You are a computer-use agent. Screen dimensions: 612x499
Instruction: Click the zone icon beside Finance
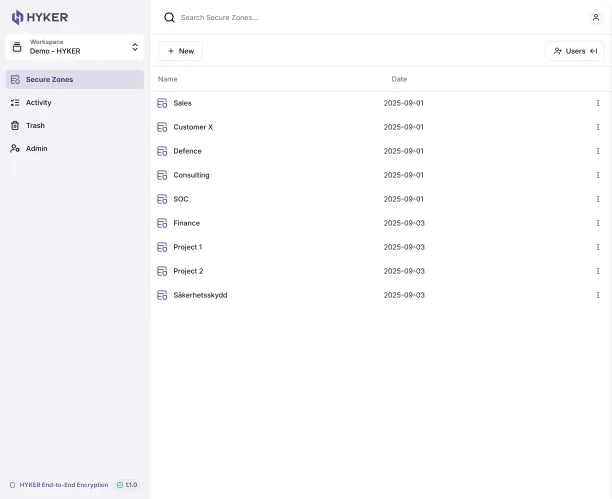point(162,223)
